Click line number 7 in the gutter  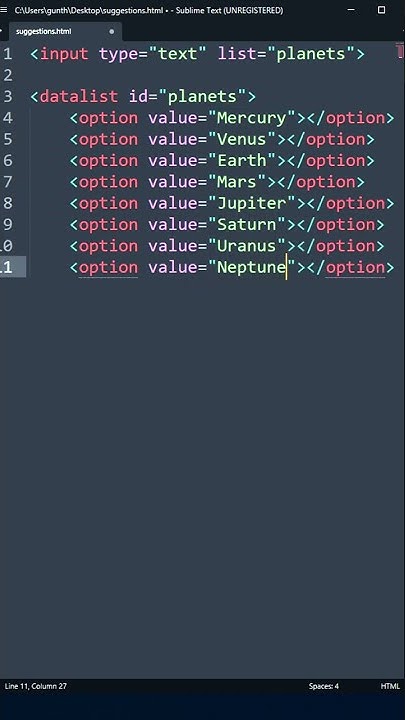[8, 182]
